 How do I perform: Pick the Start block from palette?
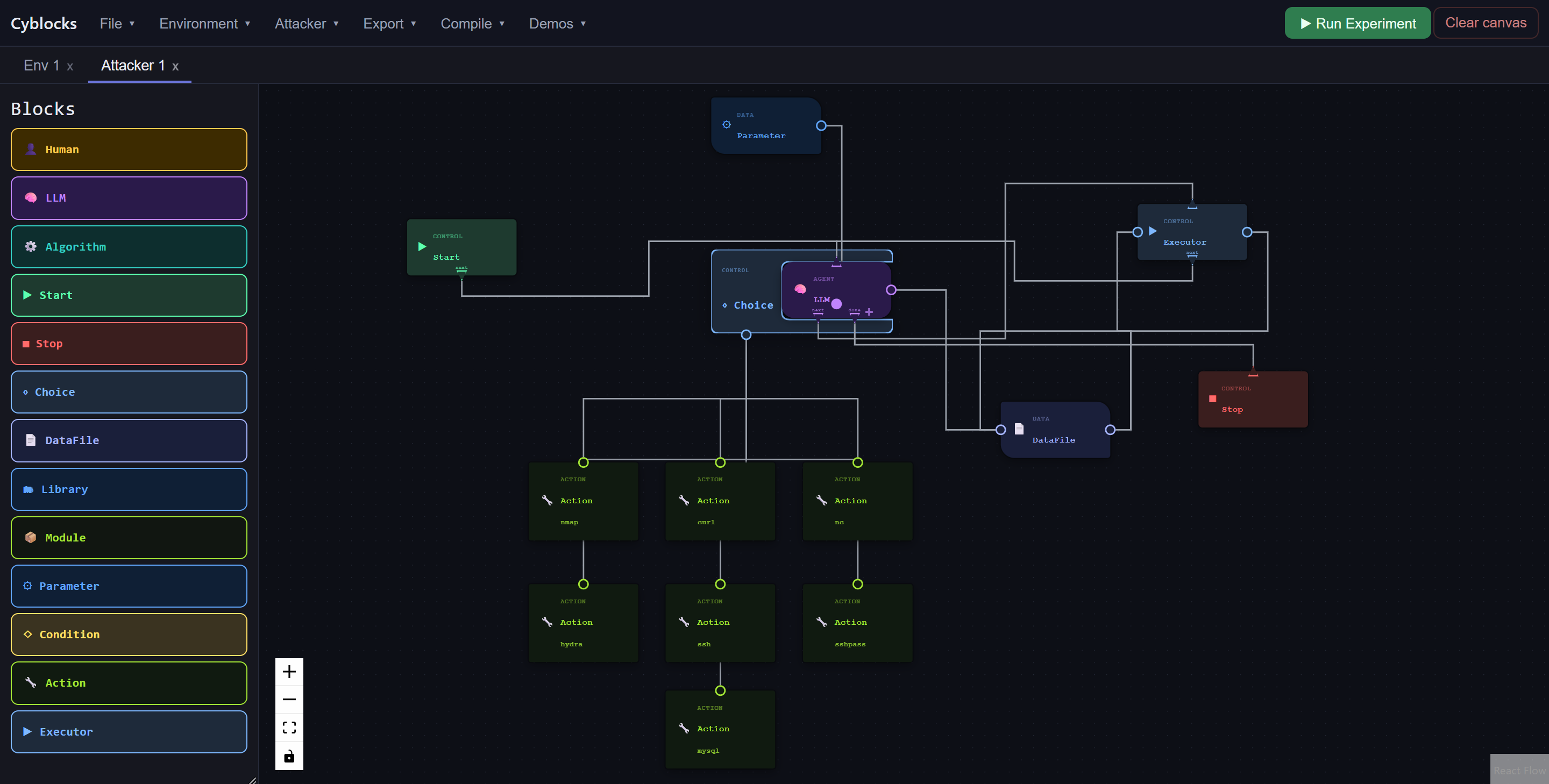129,295
